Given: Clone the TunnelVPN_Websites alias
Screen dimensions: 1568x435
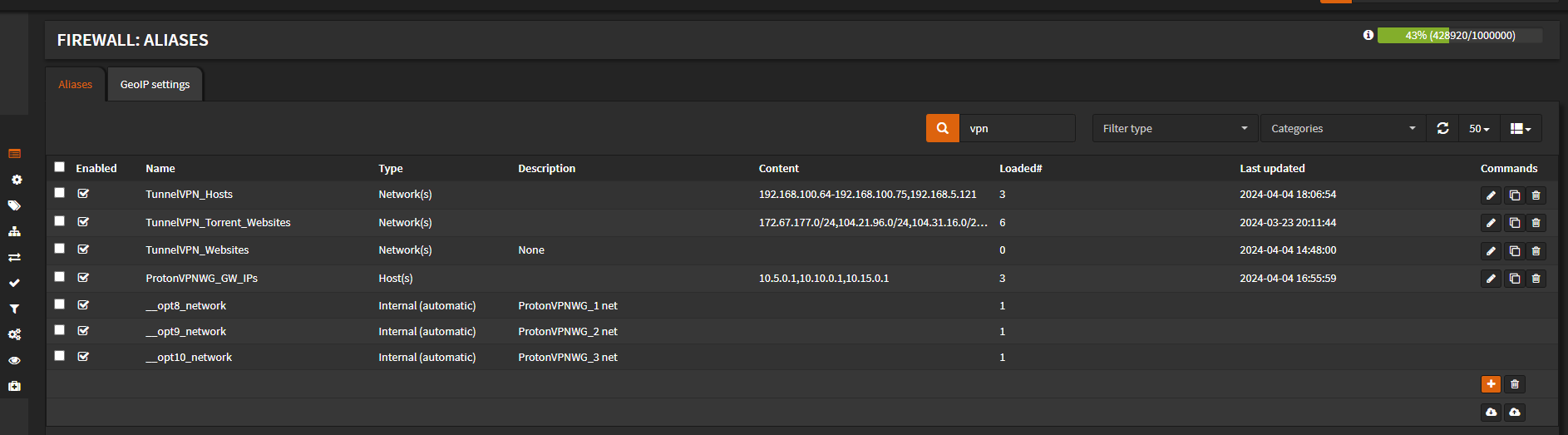Looking at the screenshot, I should coord(1514,250).
